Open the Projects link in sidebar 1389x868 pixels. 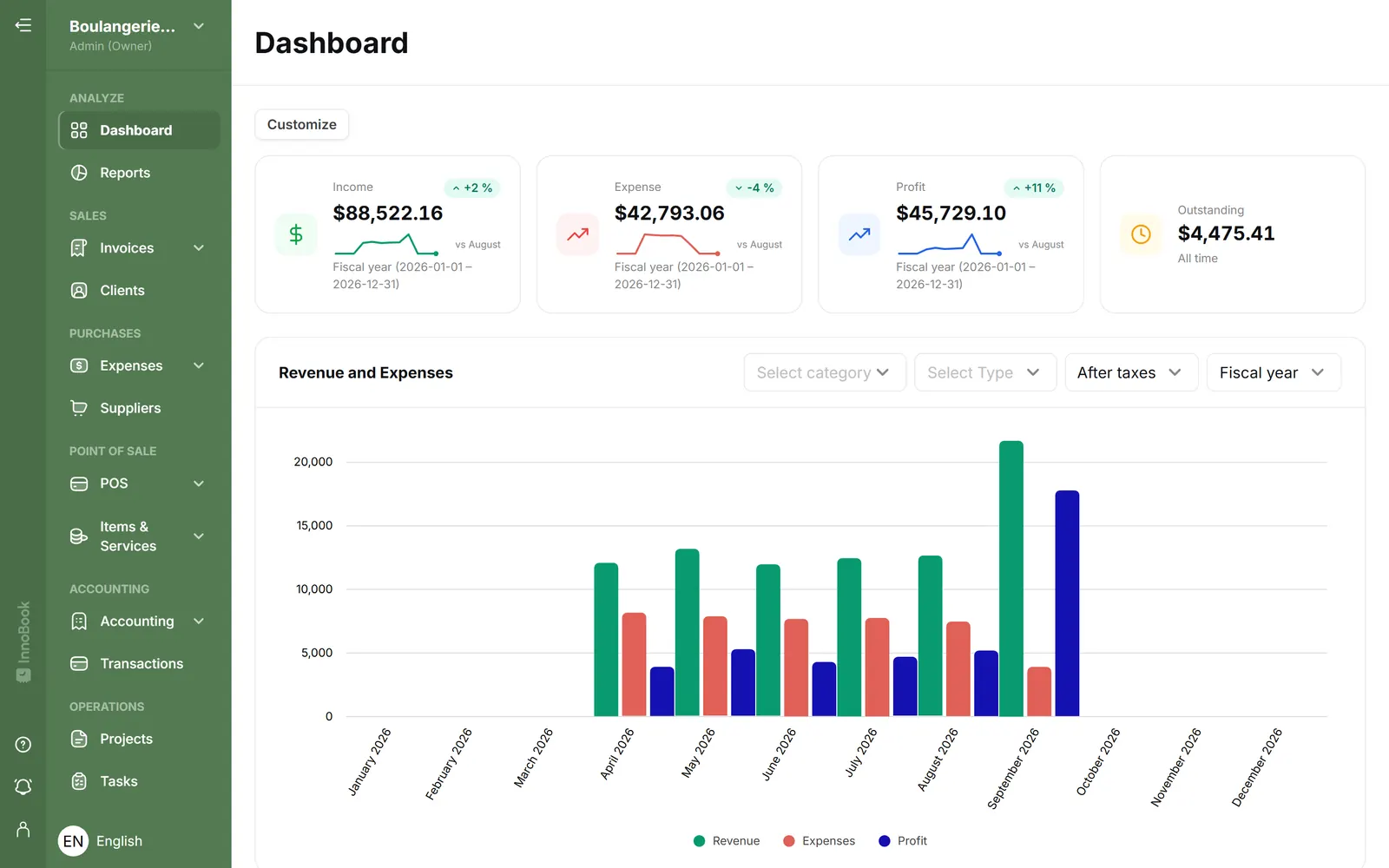click(139, 739)
